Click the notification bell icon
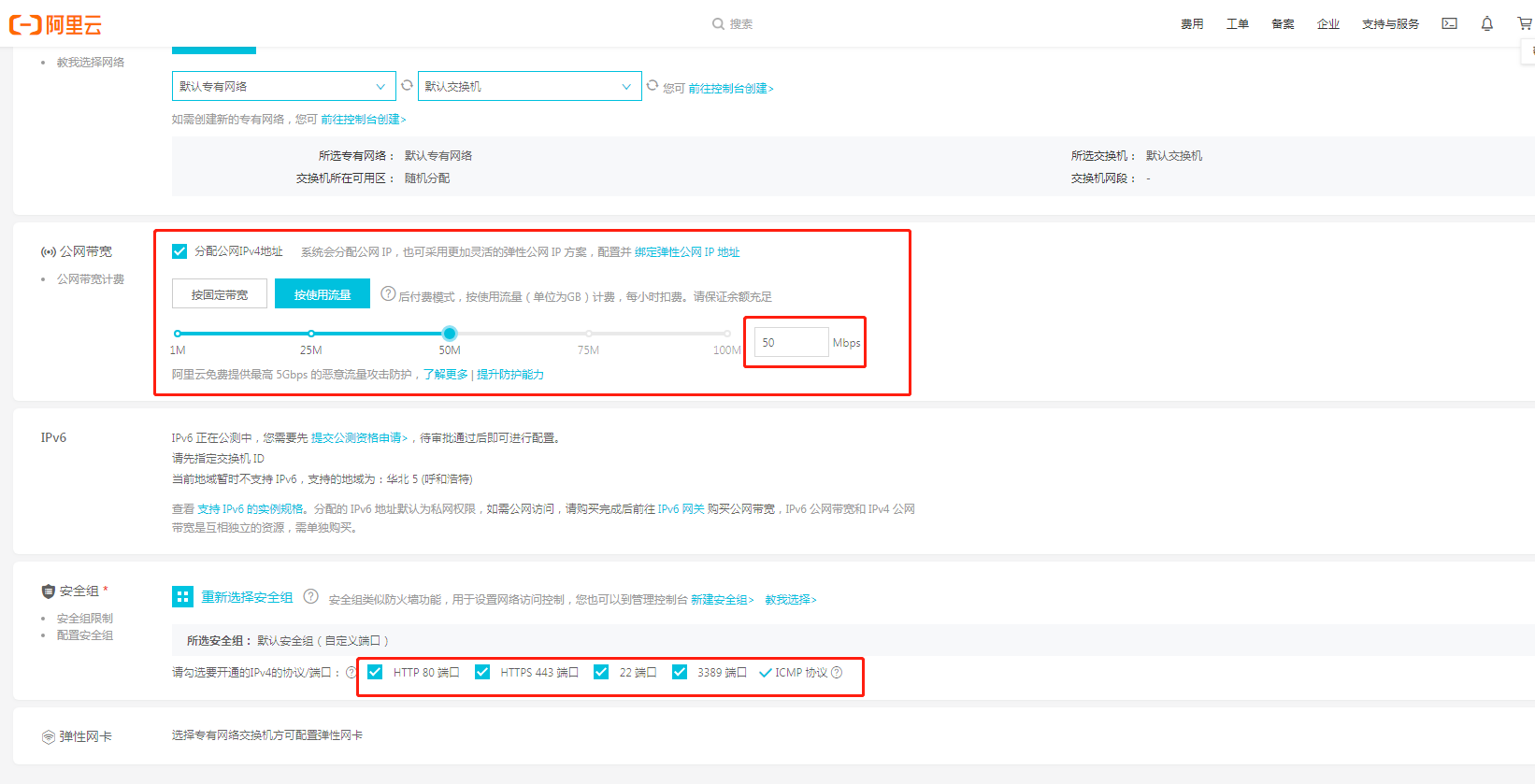 [1486, 24]
